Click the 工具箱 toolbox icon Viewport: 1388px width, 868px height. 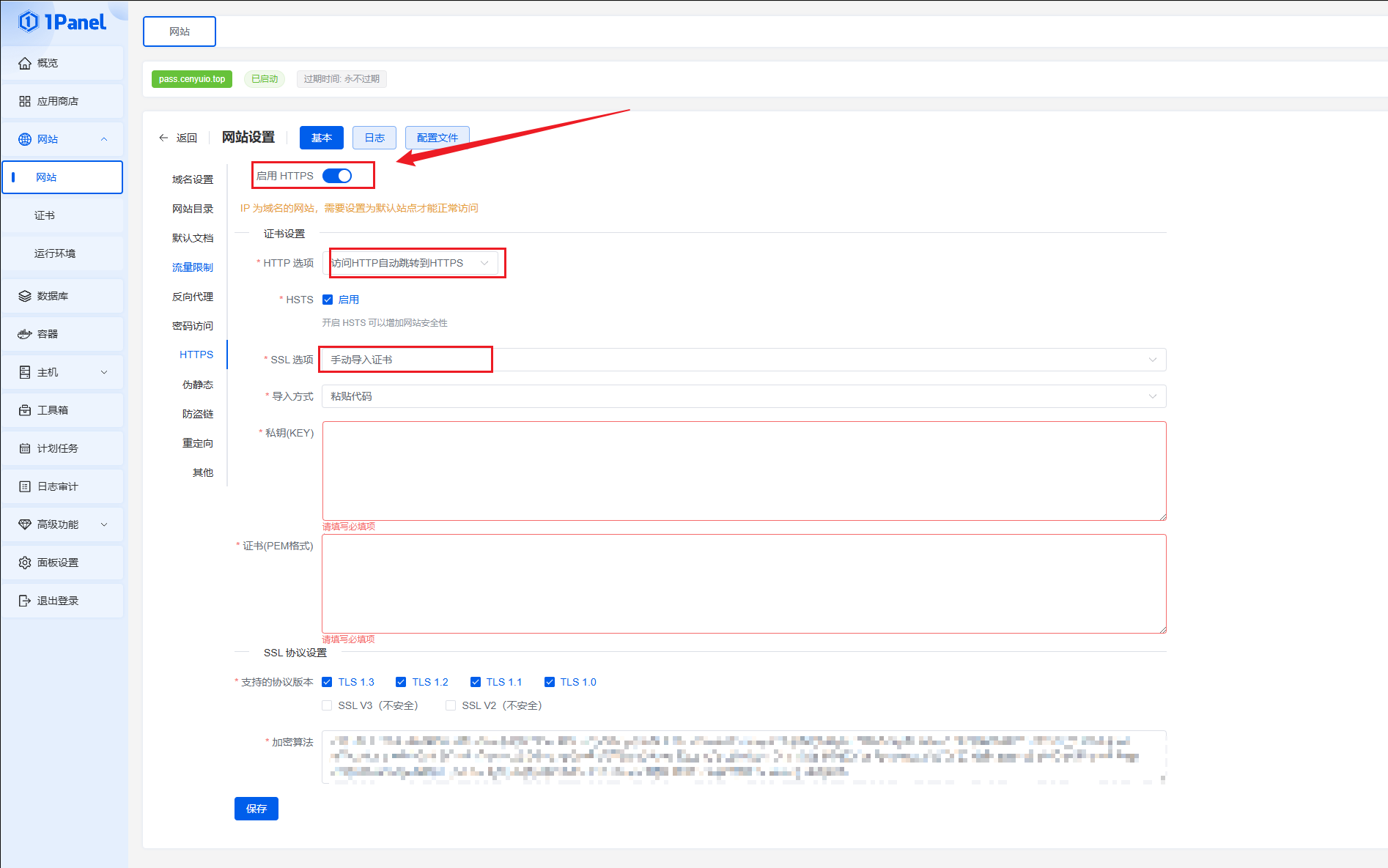[25, 410]
